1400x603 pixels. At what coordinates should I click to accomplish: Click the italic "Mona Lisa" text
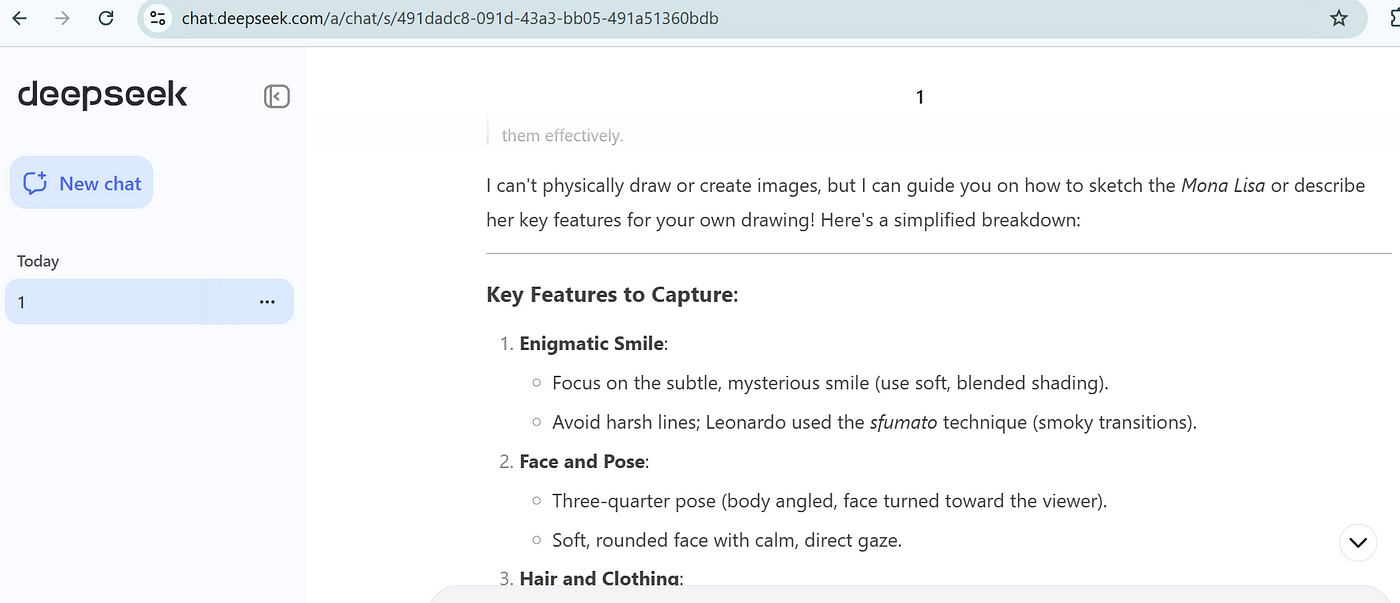point(1222,185)
